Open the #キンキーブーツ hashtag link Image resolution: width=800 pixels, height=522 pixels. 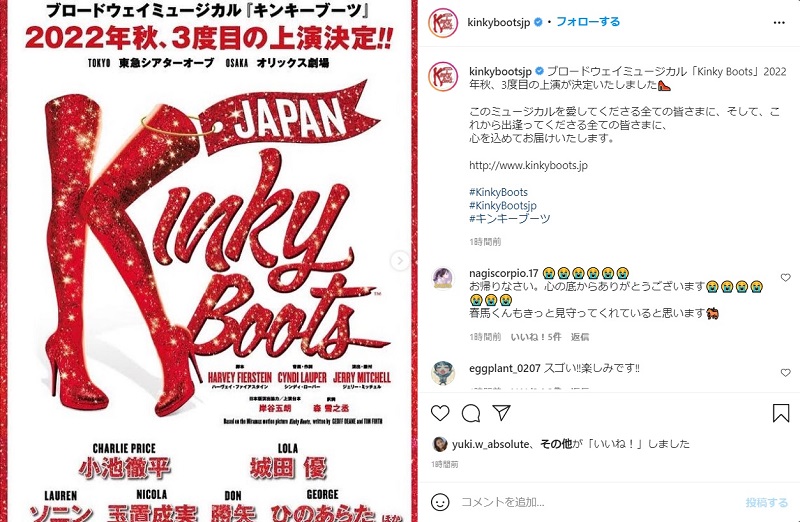pyautogui.click(x=510, y=218)
